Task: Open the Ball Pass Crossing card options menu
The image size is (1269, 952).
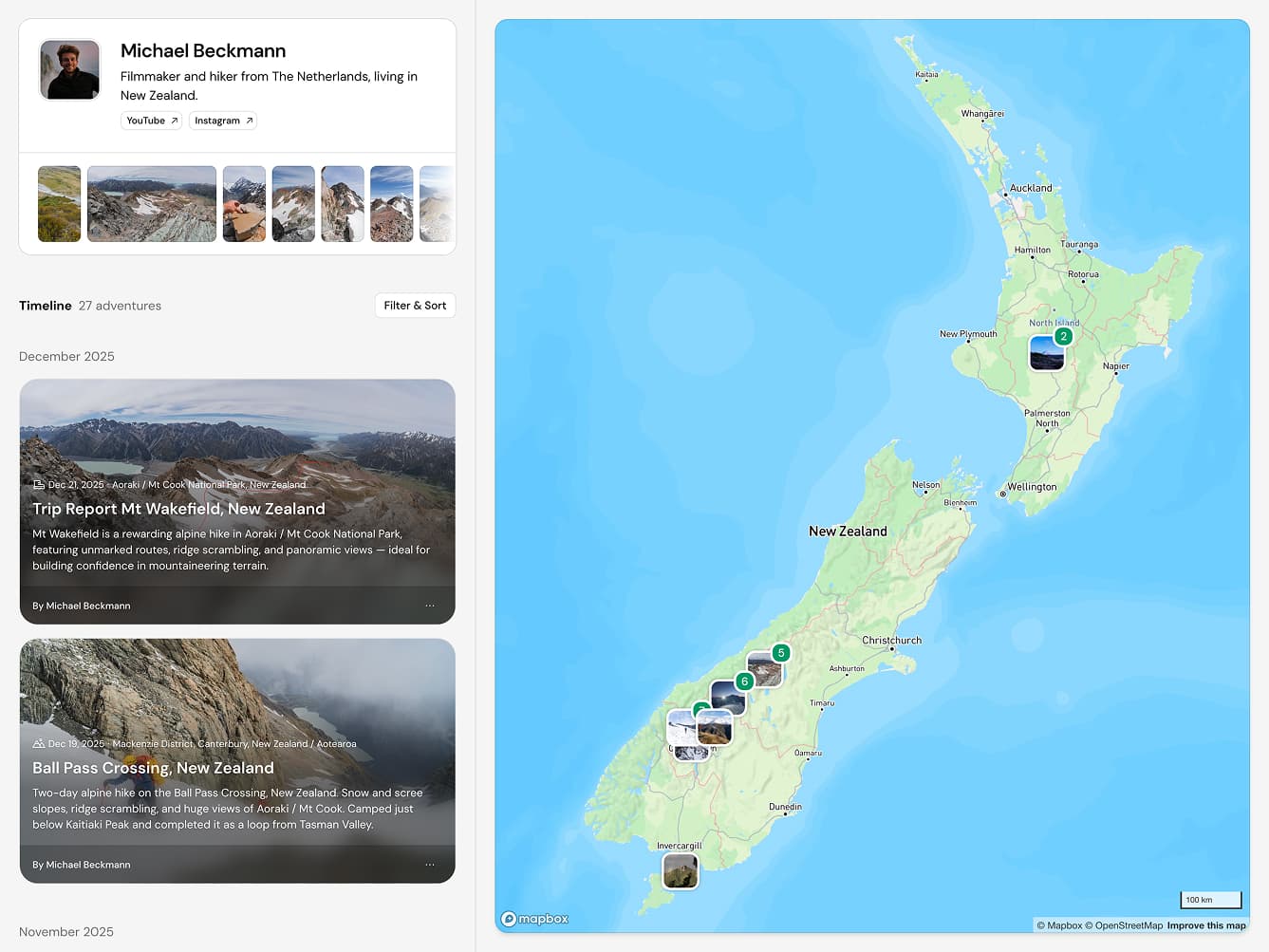Action: point(430,865)
